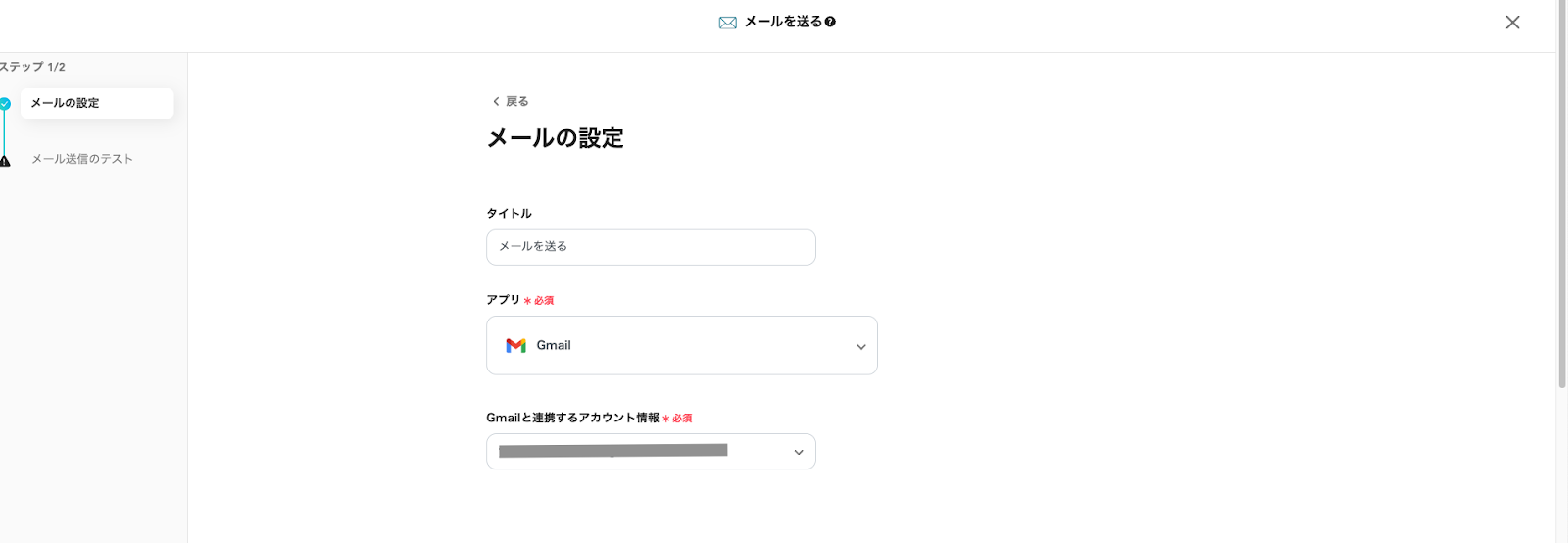Click the warning triangle step icon
Screen dimensions: 1568x543
click(5, 161)
